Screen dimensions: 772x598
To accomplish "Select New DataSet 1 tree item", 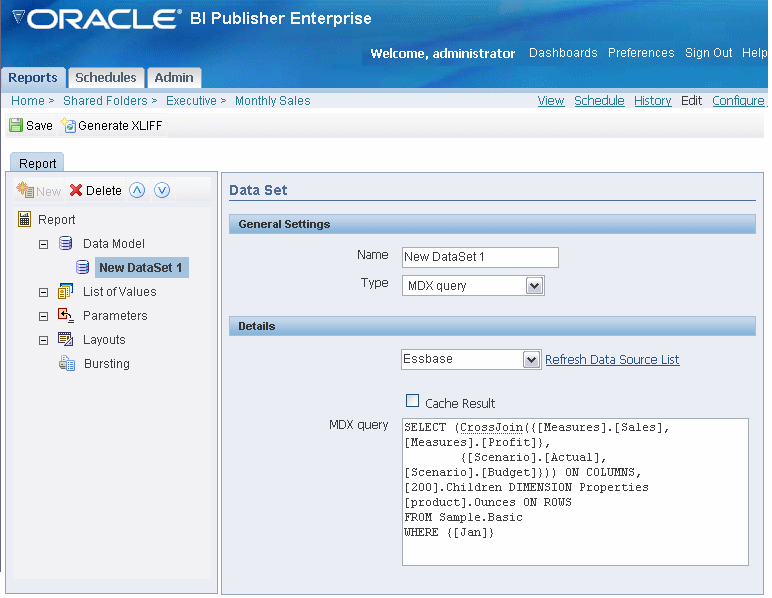I will [141, 267].
